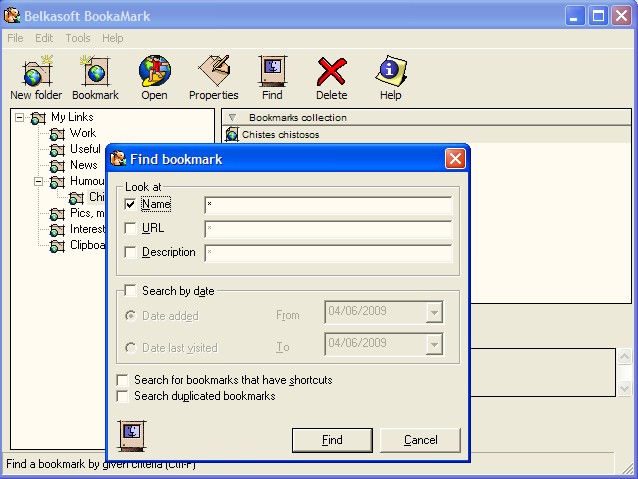Open the Edit menu
Image resolution: width=638 pixels, height=479 pixels.
pos(44,38)
